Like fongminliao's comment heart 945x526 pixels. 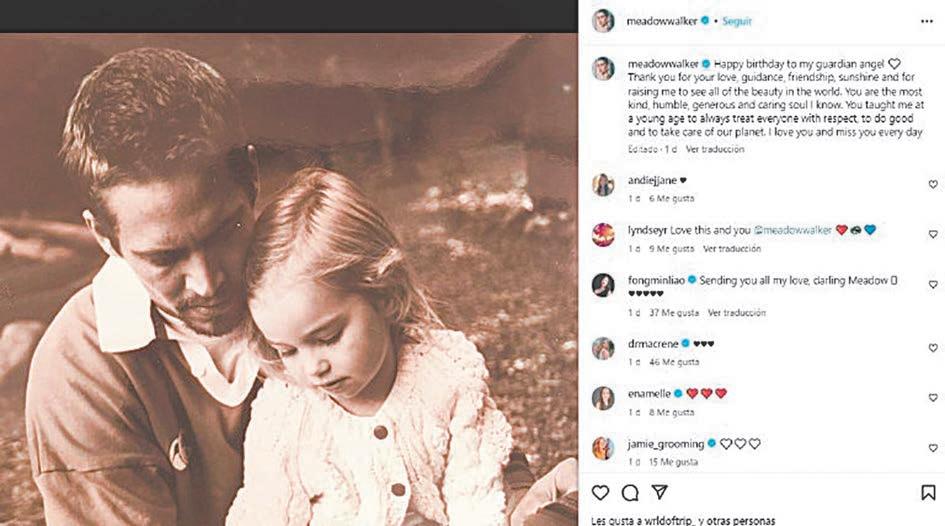(932, 285)
